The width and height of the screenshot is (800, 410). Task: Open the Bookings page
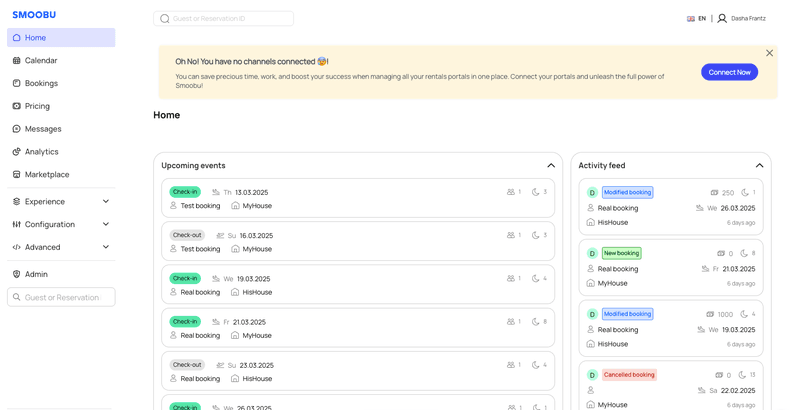(41, 83)
